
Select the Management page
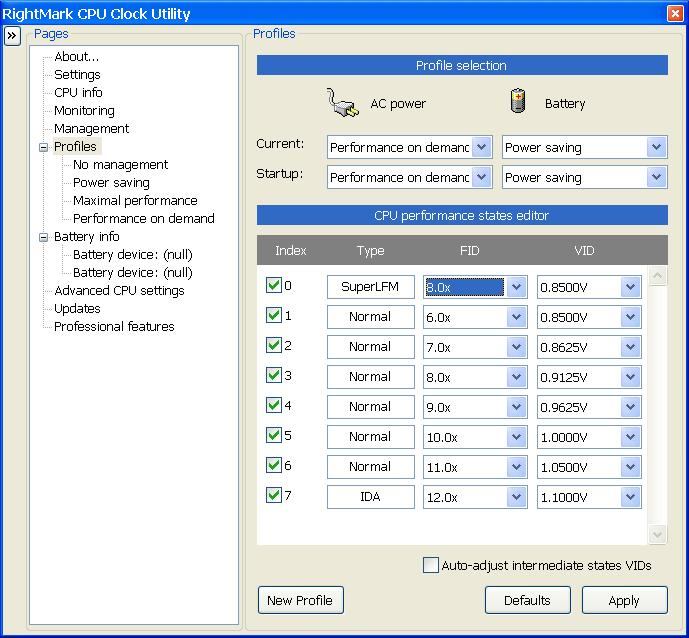[91, 129]
